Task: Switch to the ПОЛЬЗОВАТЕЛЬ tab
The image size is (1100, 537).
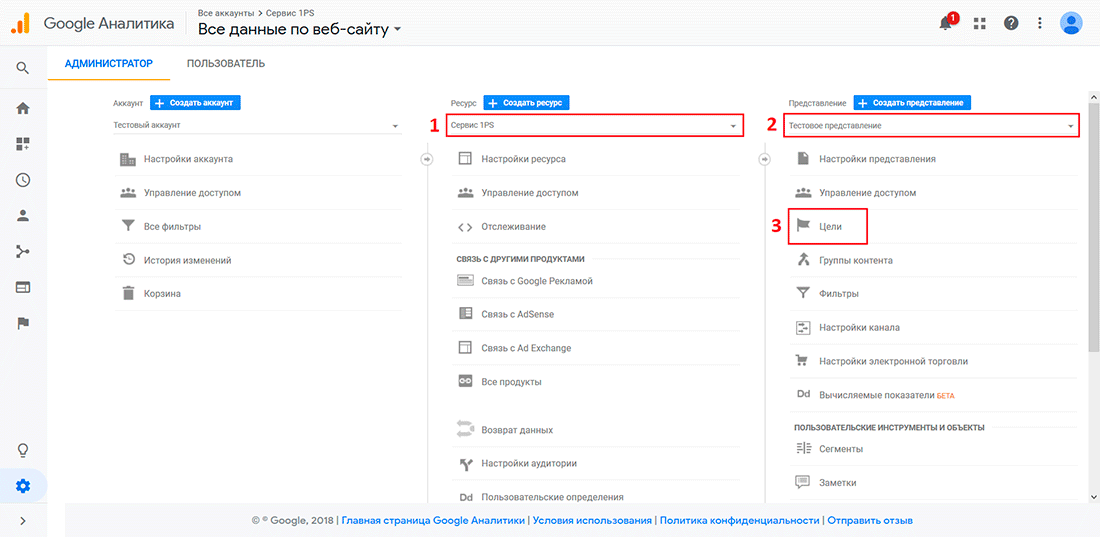Action: click(x=226, y=63)
